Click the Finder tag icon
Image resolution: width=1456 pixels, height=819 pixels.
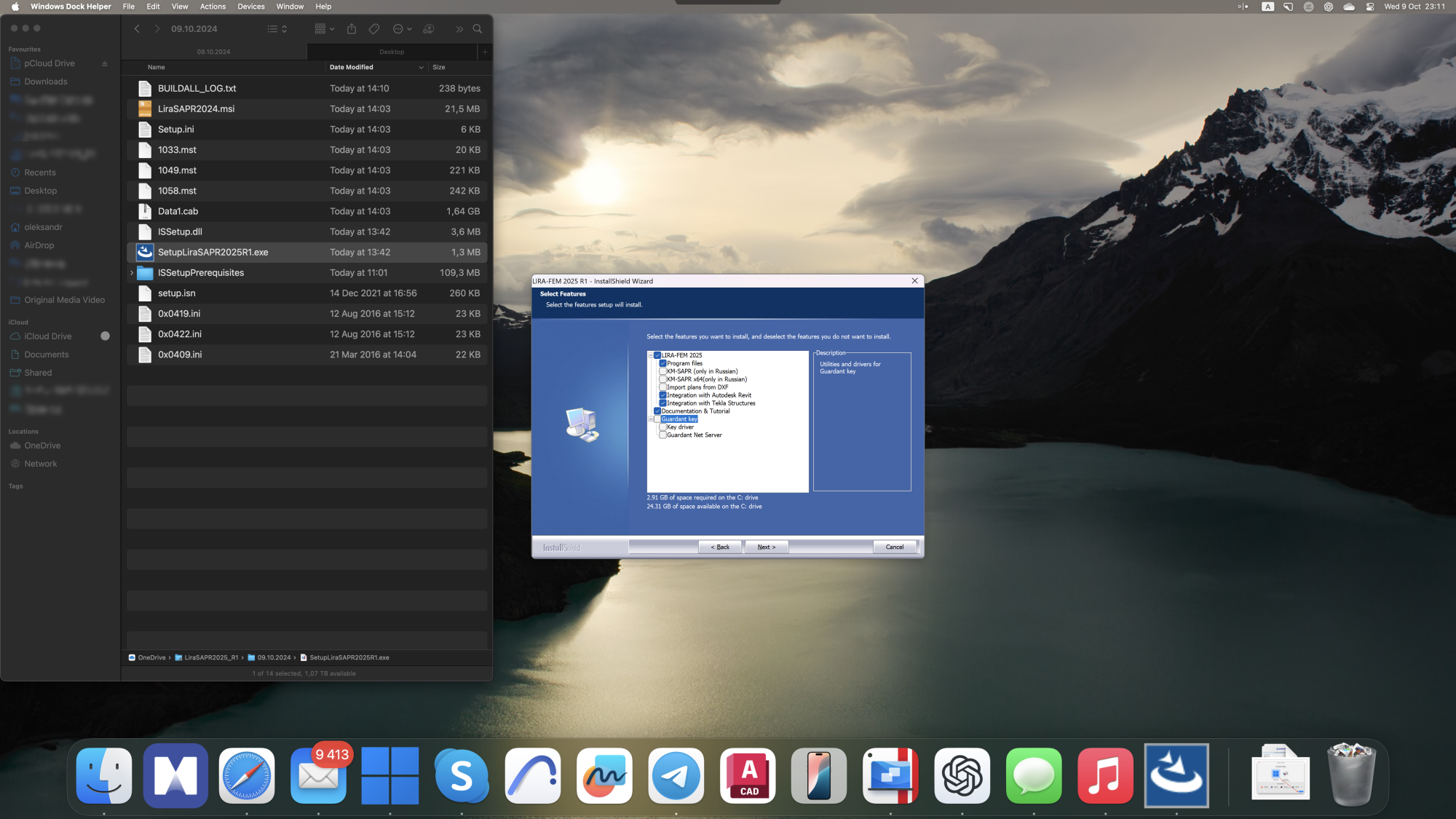374,29
